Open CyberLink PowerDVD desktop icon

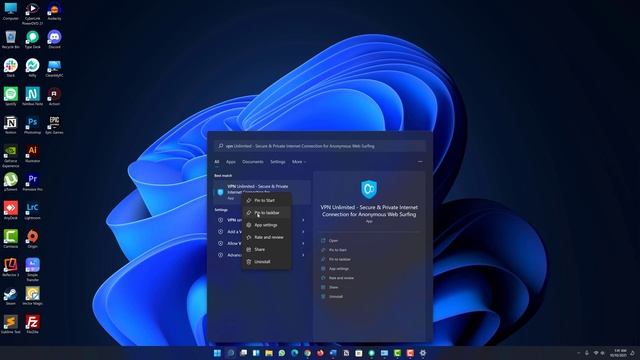[x=32, y=13]
